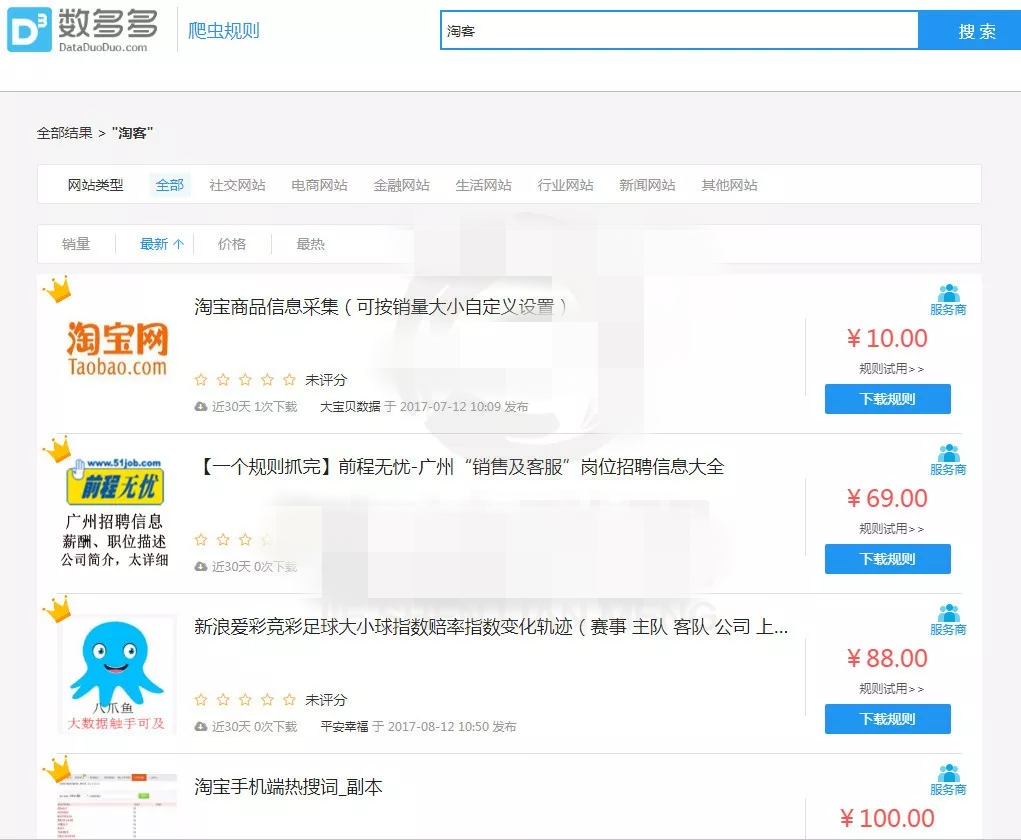Click 下载规则 for the ¥10.00 rule
1021x840 pixels.
point(888,399)
